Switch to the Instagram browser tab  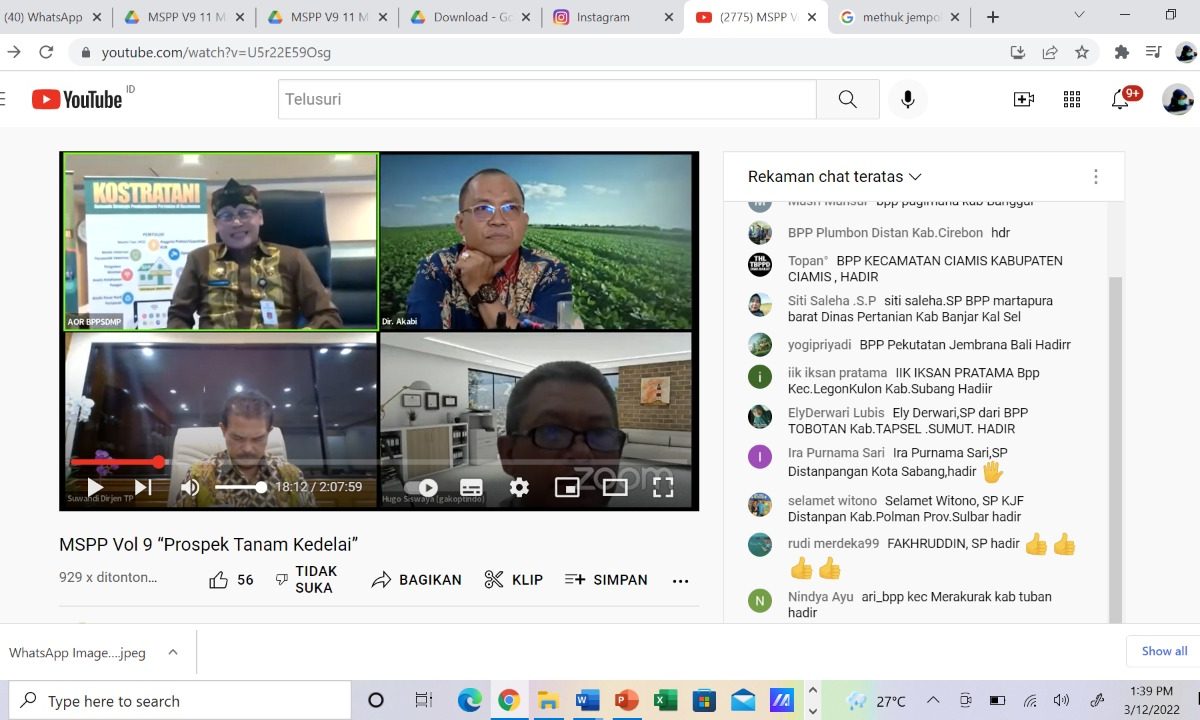[604, 17]
